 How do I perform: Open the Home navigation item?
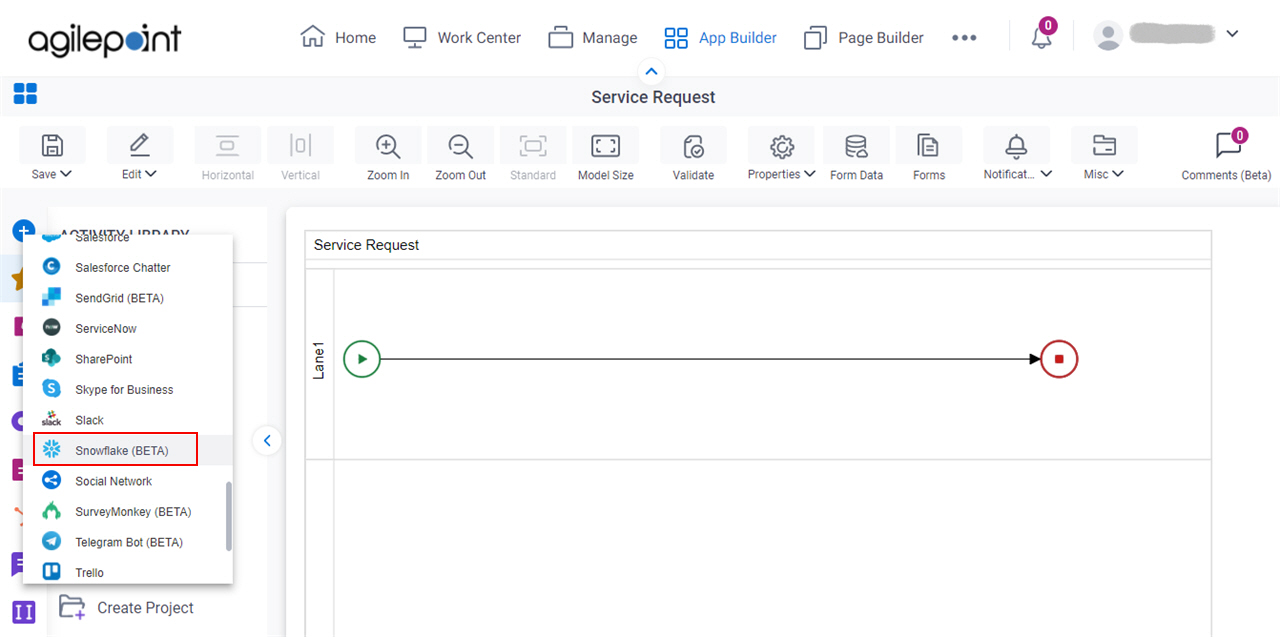[x=338, y=37]
